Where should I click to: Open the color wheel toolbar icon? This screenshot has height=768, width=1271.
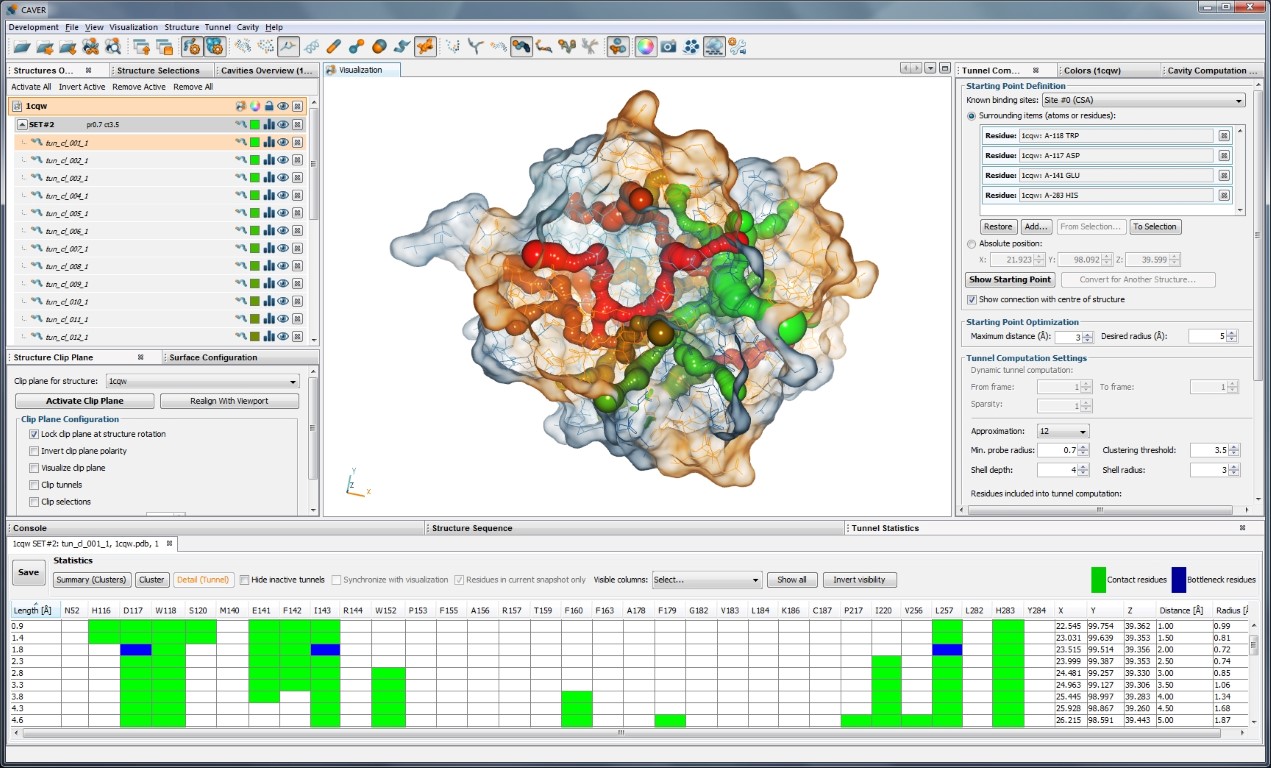[645, 46]
